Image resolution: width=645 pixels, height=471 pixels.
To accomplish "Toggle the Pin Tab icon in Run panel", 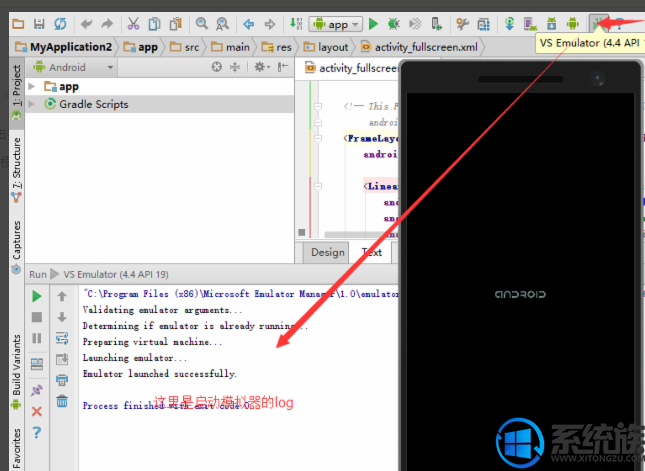I will (37, 390).
